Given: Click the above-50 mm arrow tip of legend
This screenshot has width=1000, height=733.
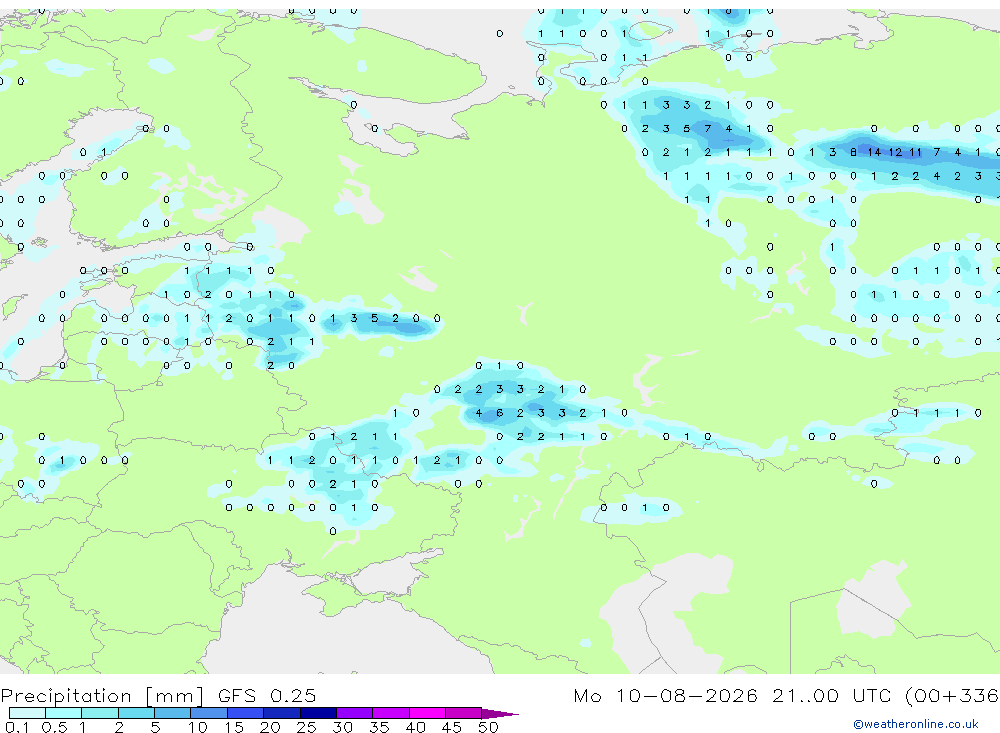Looking at the screenshot, I should tap(501, 713).
